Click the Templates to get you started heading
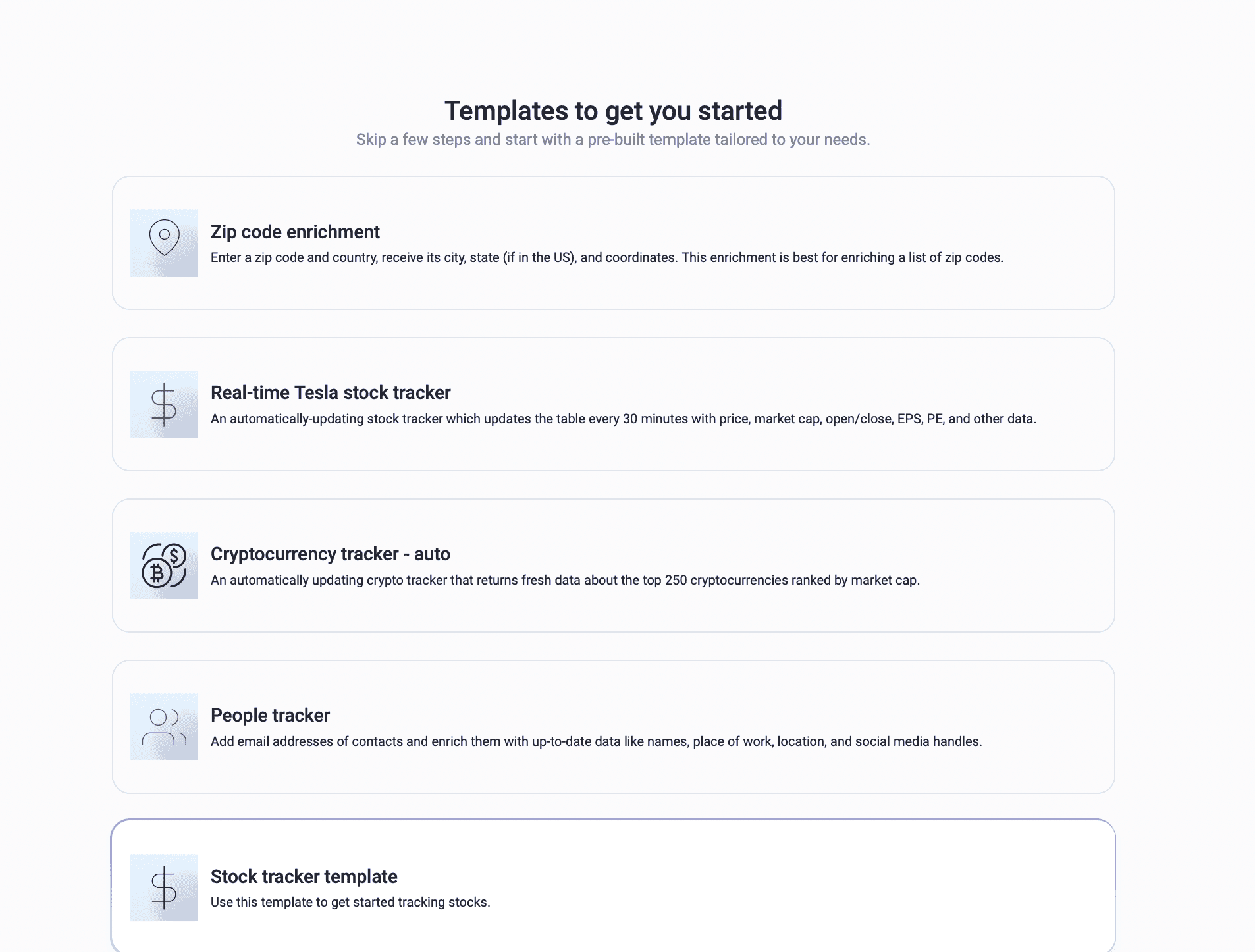Screen dimensions: 1255x952 (x=613, y=110)
